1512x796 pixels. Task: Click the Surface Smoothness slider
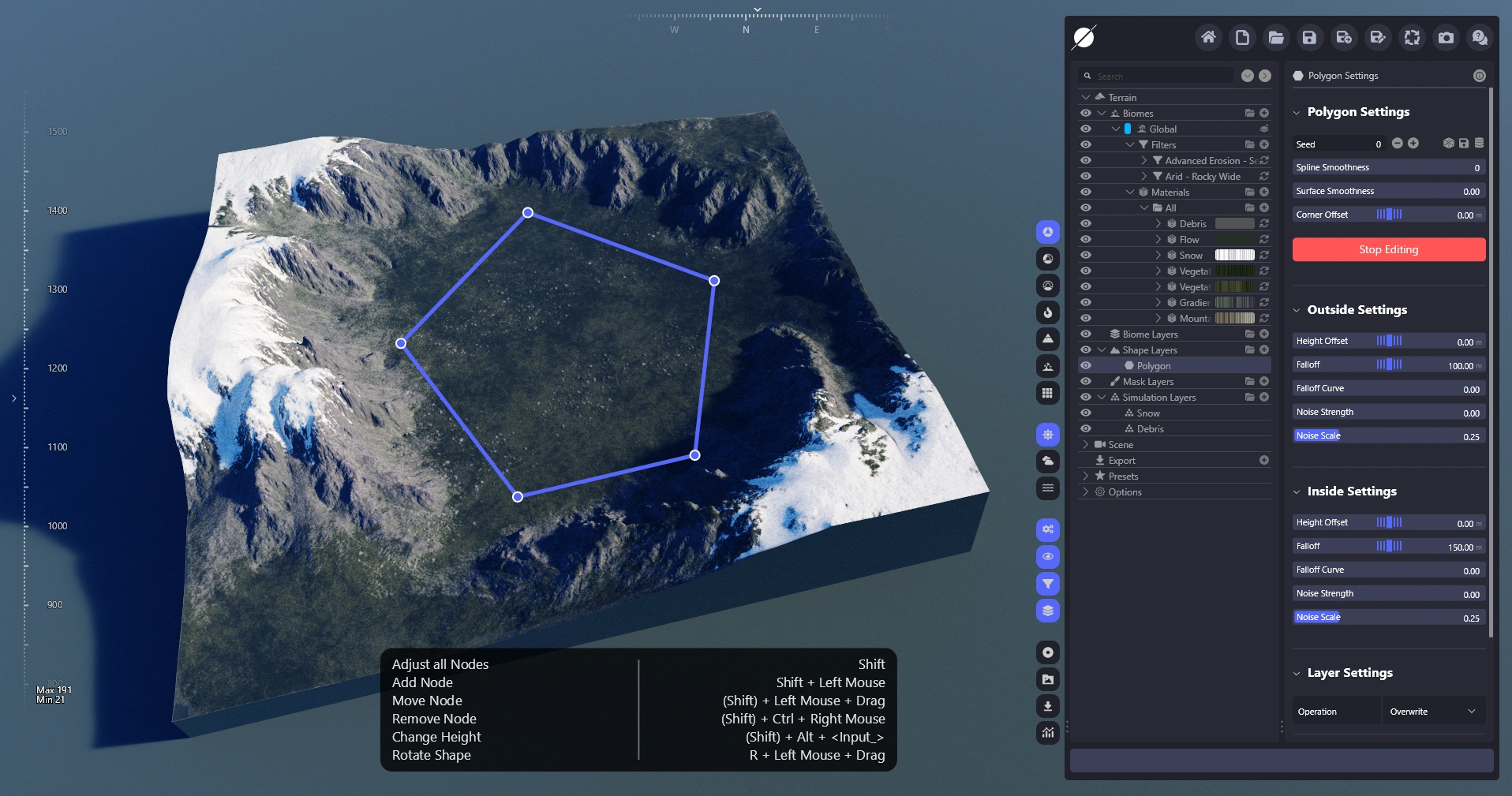1388,191
